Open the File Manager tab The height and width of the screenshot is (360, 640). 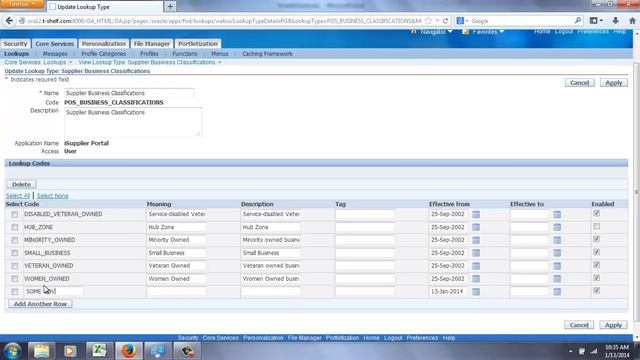coord(151,44)
